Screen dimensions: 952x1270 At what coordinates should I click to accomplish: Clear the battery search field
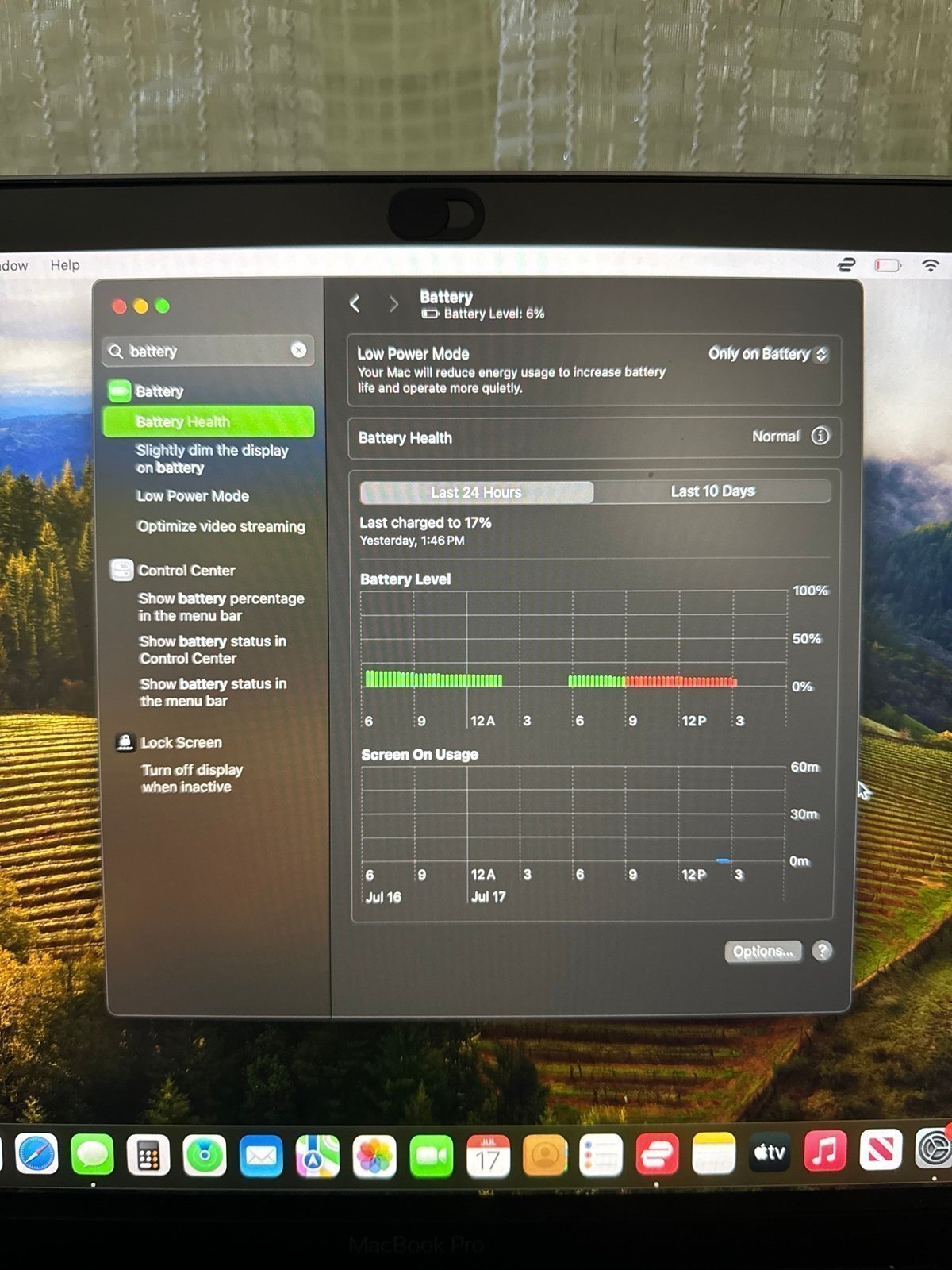[x=298, y=350]
